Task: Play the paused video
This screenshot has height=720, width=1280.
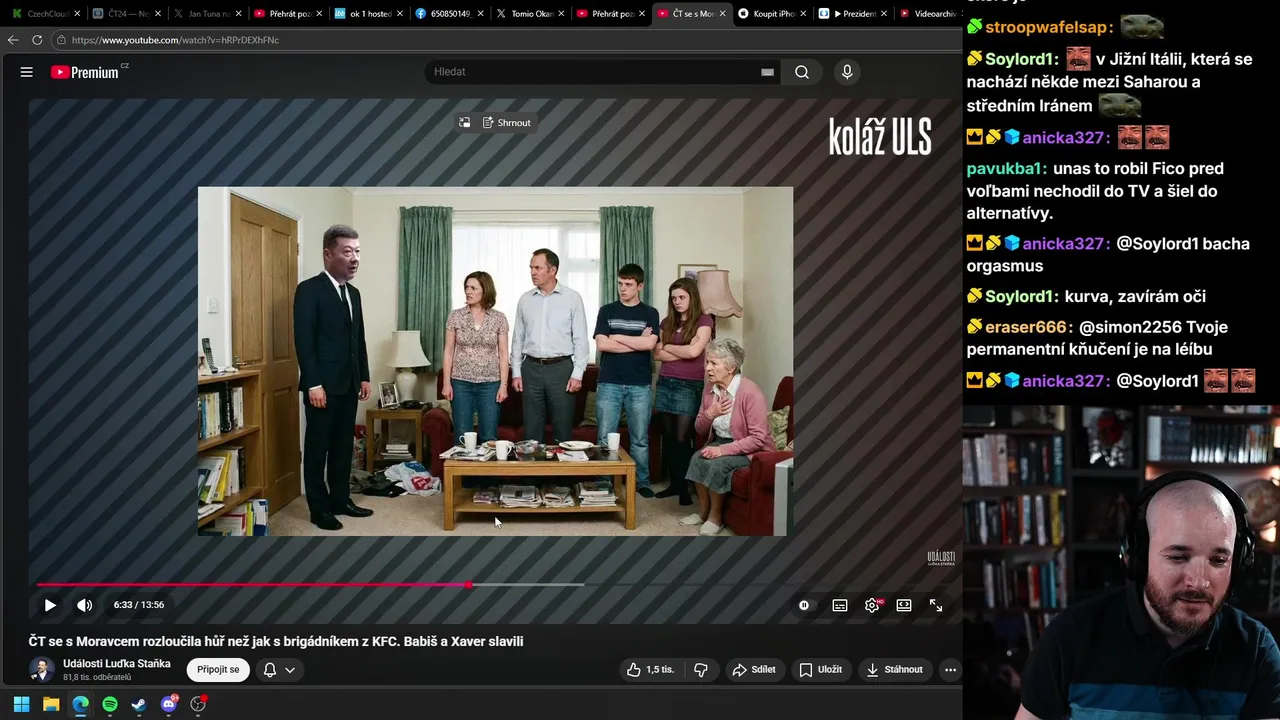Action: pyautogui.click(x=50, y=605)
